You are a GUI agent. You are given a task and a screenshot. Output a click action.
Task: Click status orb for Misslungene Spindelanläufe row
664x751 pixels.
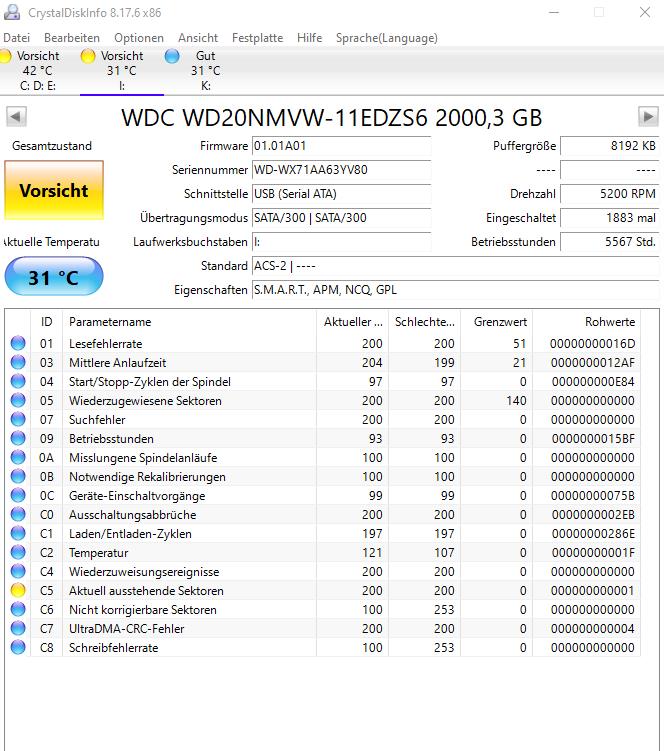point(18,457)
